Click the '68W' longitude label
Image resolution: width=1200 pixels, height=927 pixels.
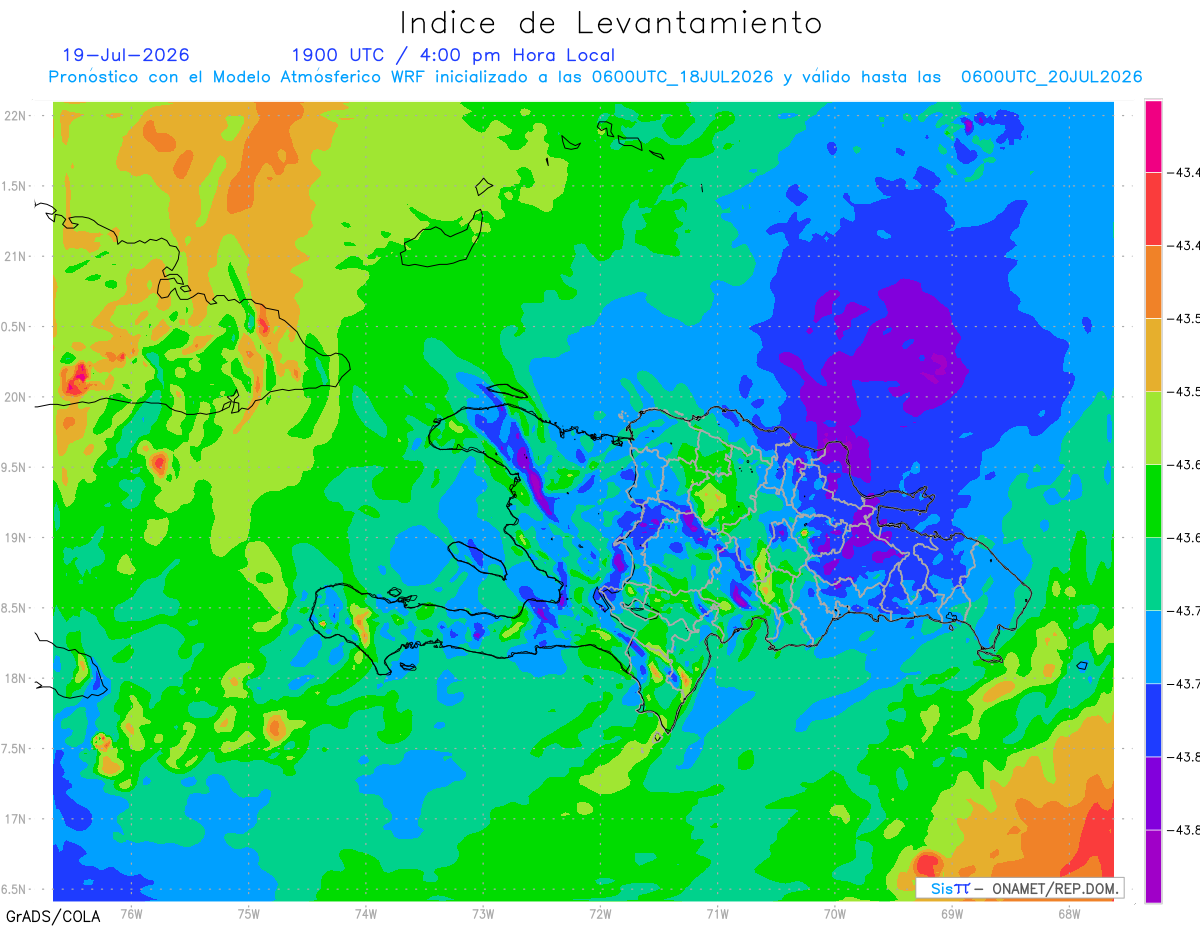tap(1069, 912)
